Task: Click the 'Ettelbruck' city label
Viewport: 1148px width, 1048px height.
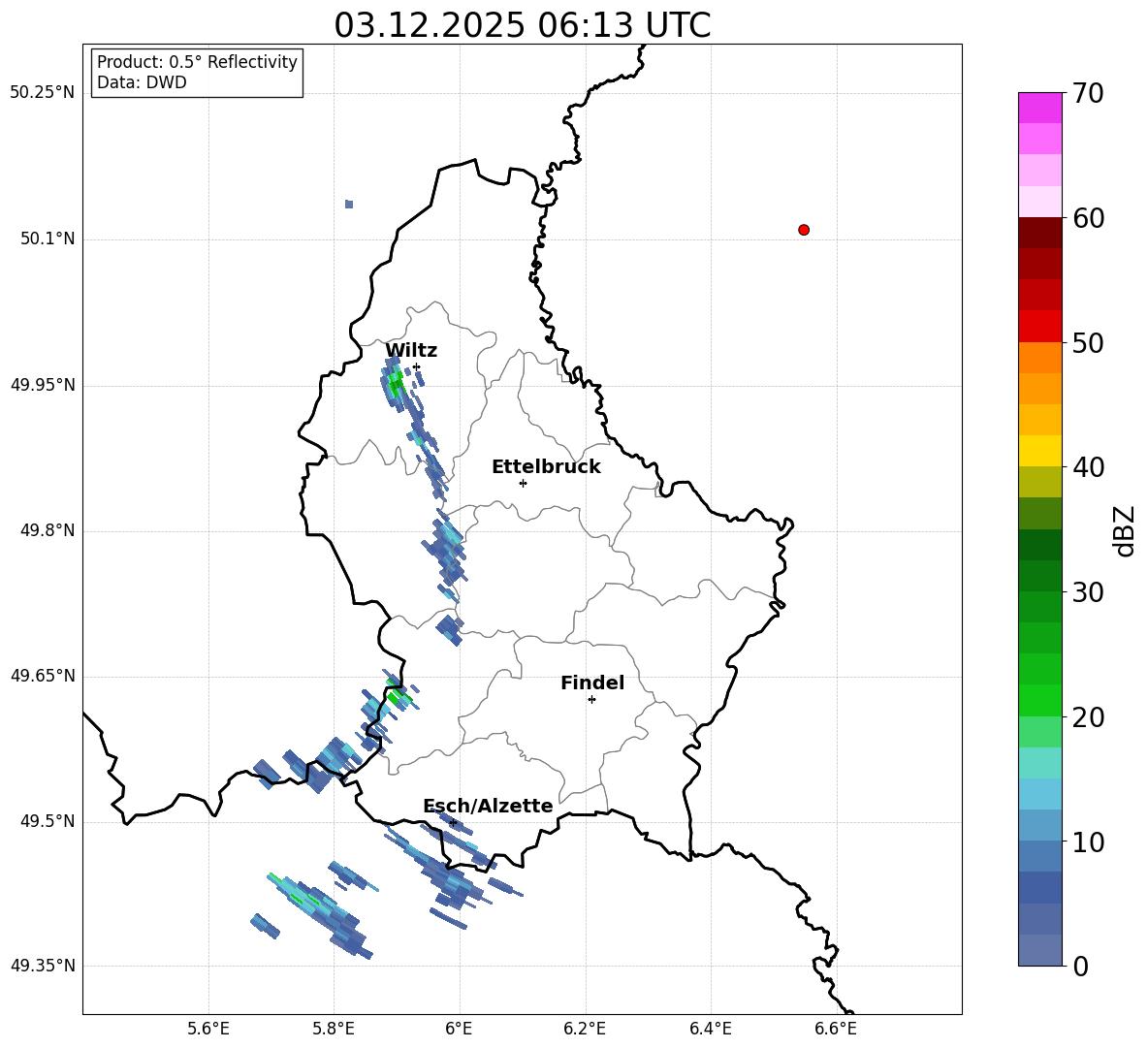Action: (546, 467)
